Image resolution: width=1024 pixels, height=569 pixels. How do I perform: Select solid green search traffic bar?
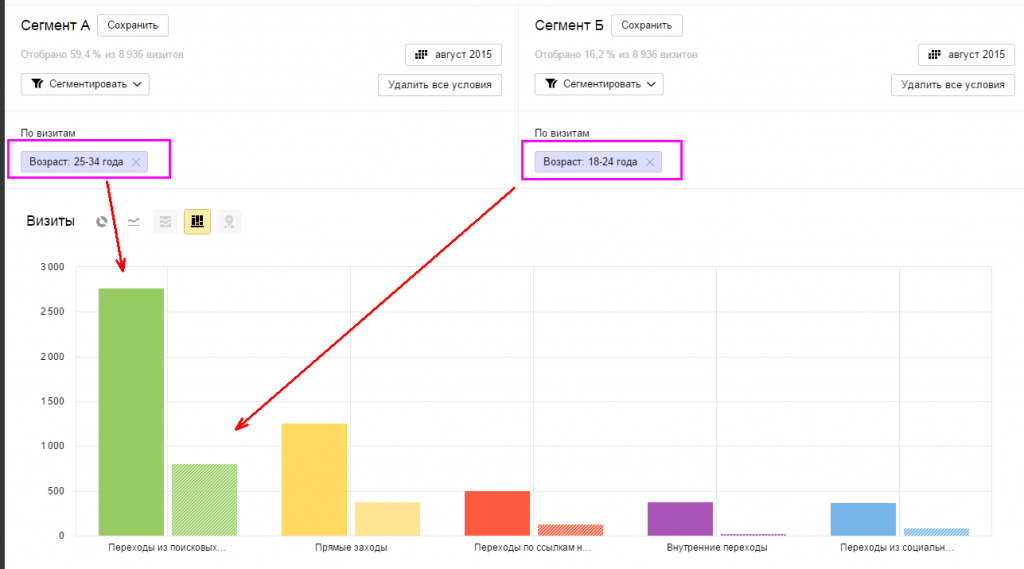[x=131, y=412]
